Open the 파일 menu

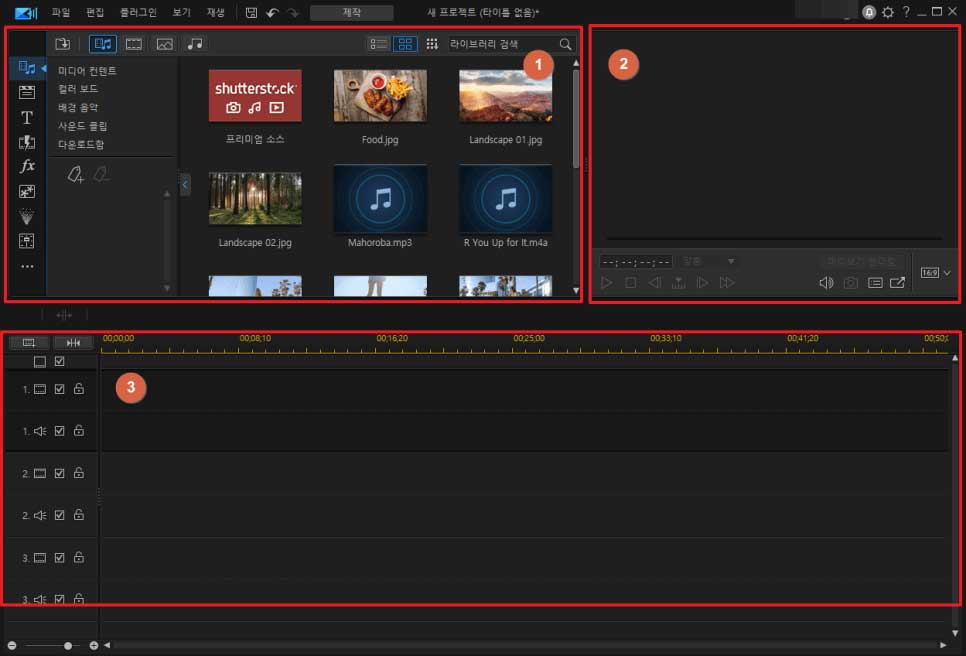coord(61,12)
